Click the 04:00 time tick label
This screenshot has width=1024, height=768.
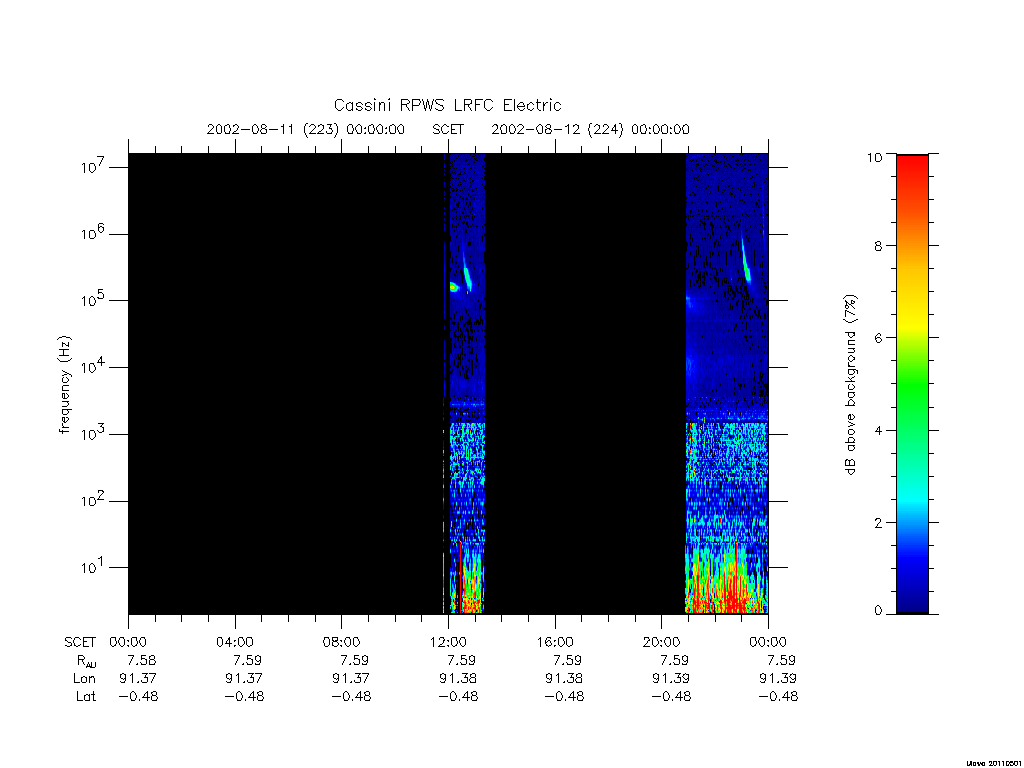tap(234, 642)
